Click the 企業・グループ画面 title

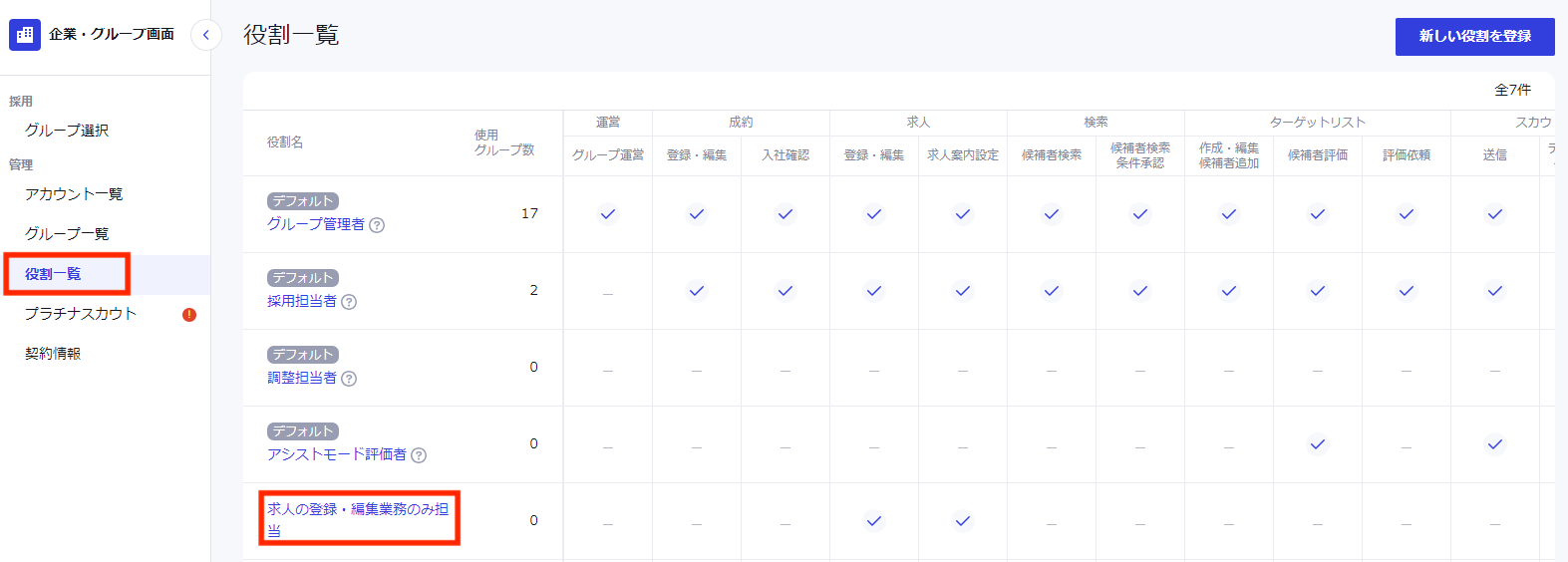[112, 34]
